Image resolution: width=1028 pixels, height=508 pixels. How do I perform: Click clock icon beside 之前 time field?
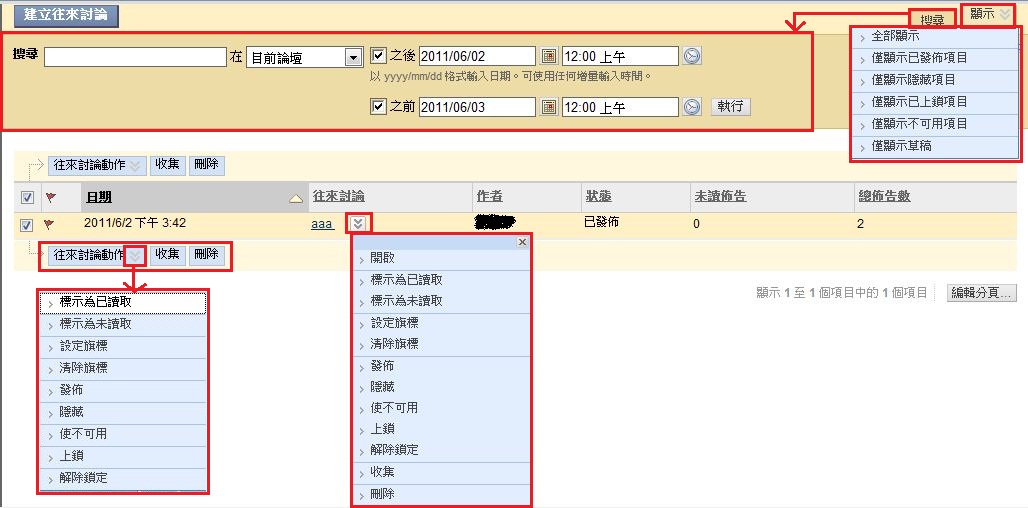click(x=692, y=107)
